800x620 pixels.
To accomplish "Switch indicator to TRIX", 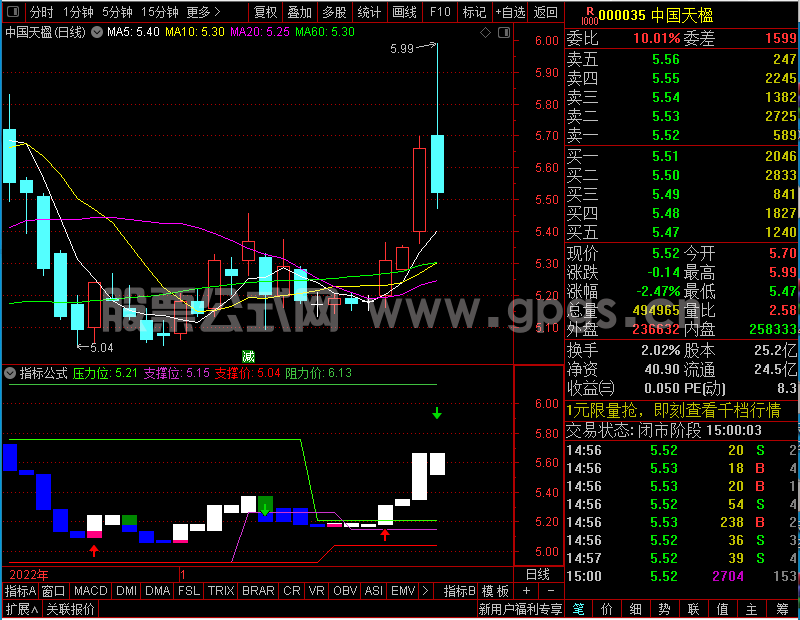I will point(221,591).
